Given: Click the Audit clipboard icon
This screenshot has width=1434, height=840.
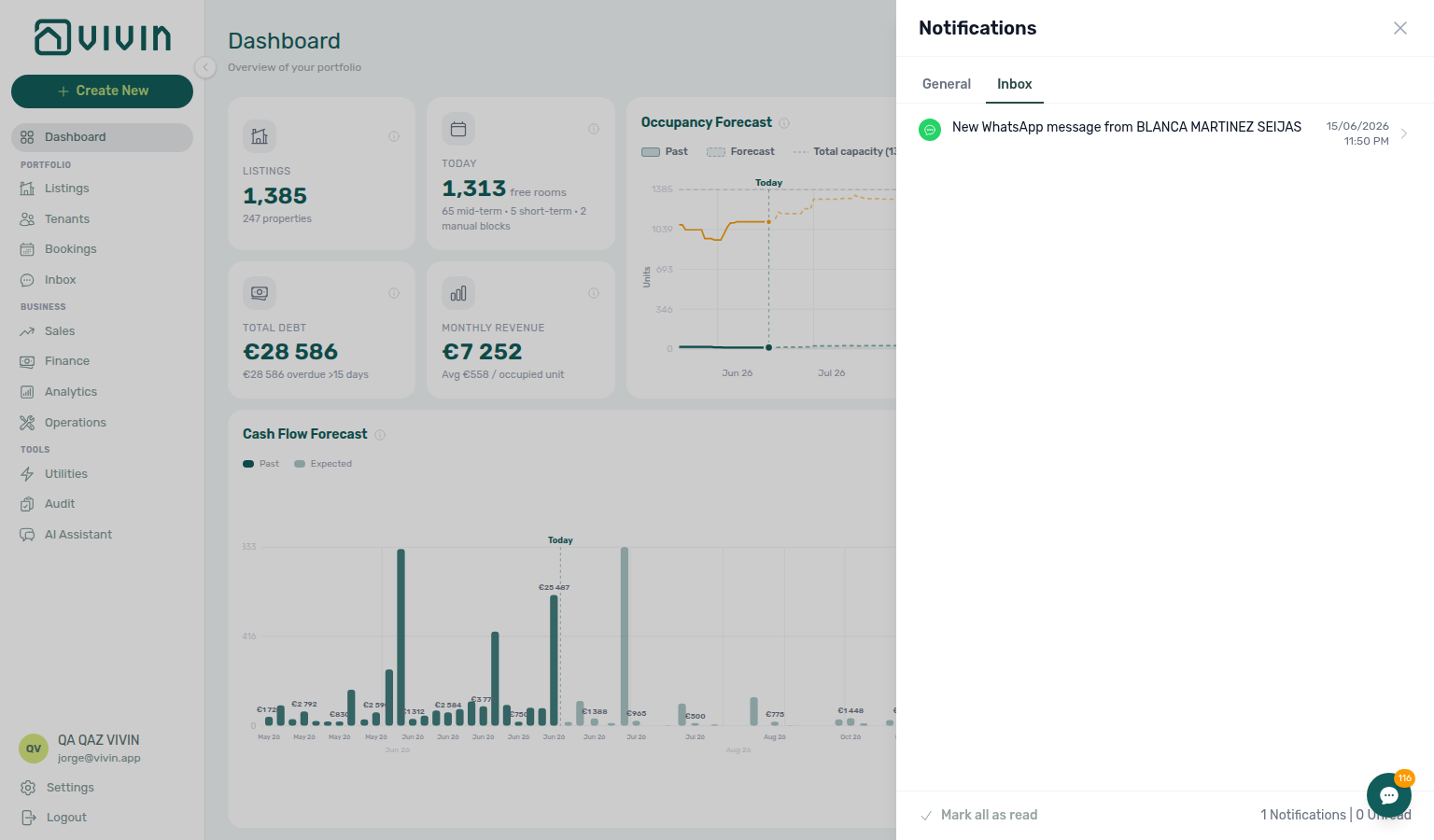Looking at the screenshot, I should 27,504.
